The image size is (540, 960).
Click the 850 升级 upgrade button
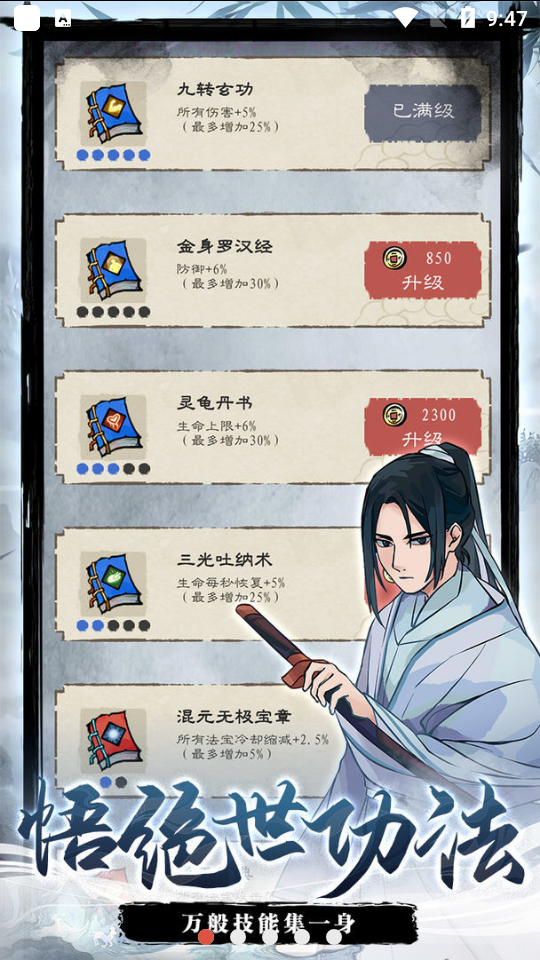422,270
